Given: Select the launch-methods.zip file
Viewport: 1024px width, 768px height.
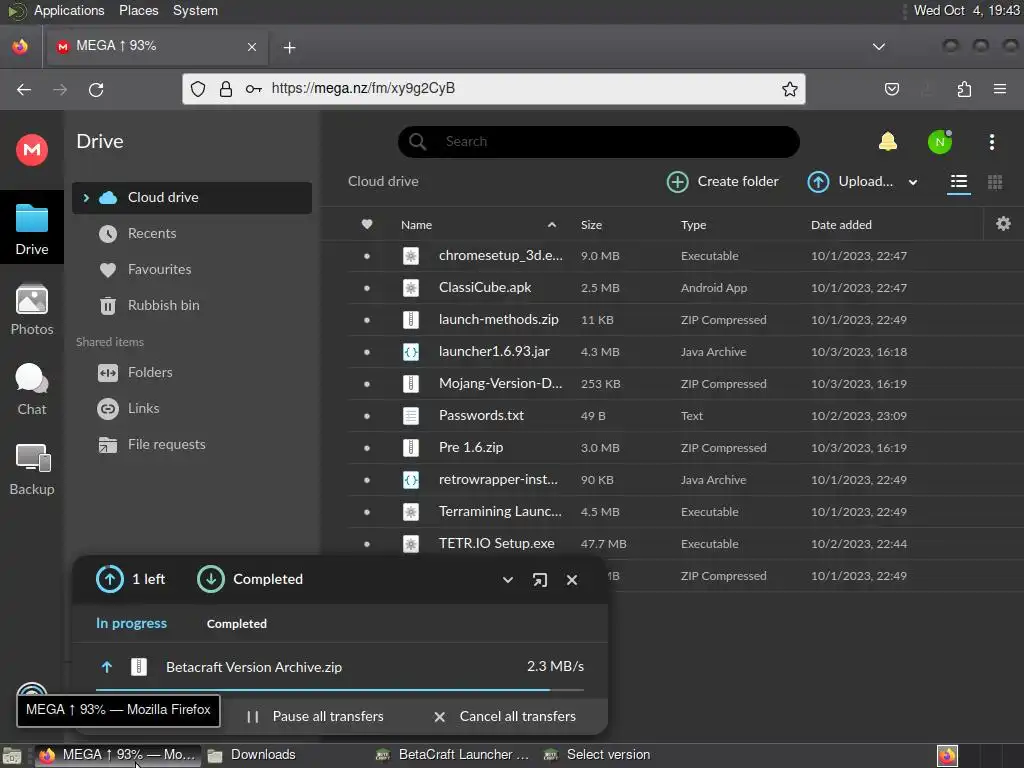Looking at the screenshot, I should pos(498,319).
